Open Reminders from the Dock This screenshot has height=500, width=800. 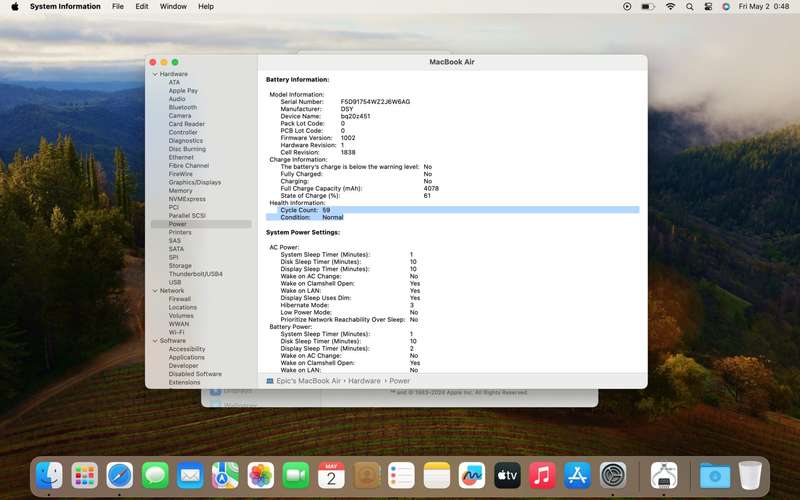tap(402, 476)
